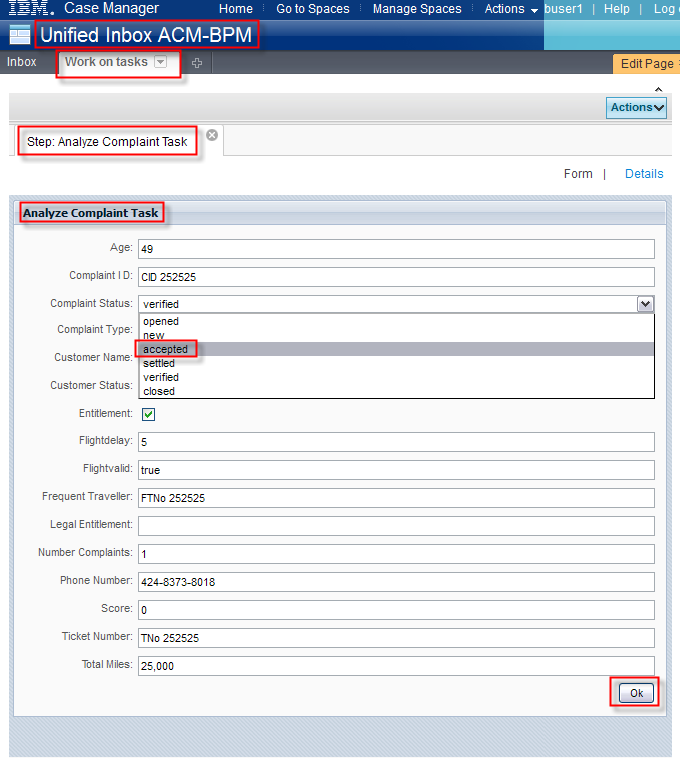Go to Home in top navigation
Screen dimensions: 680x762
(x=236, y=9)
